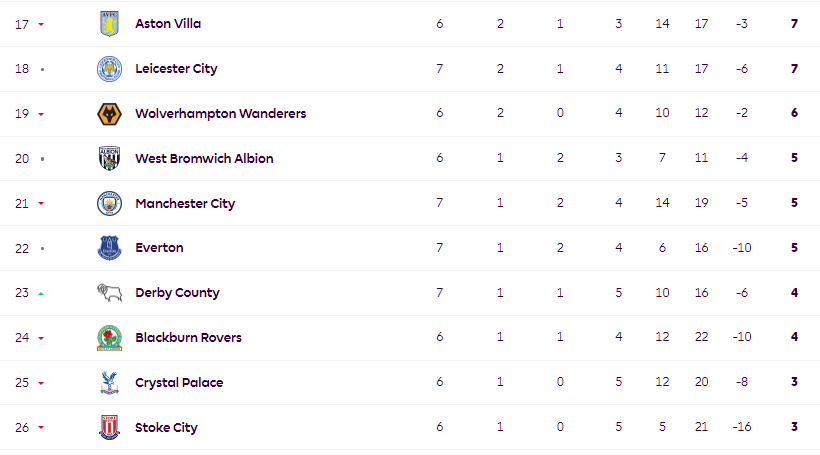Image resolution: width=820 pixels, height=455 pixels.
Task: Click the Aston Villa club crest
Action: (109, 24)
